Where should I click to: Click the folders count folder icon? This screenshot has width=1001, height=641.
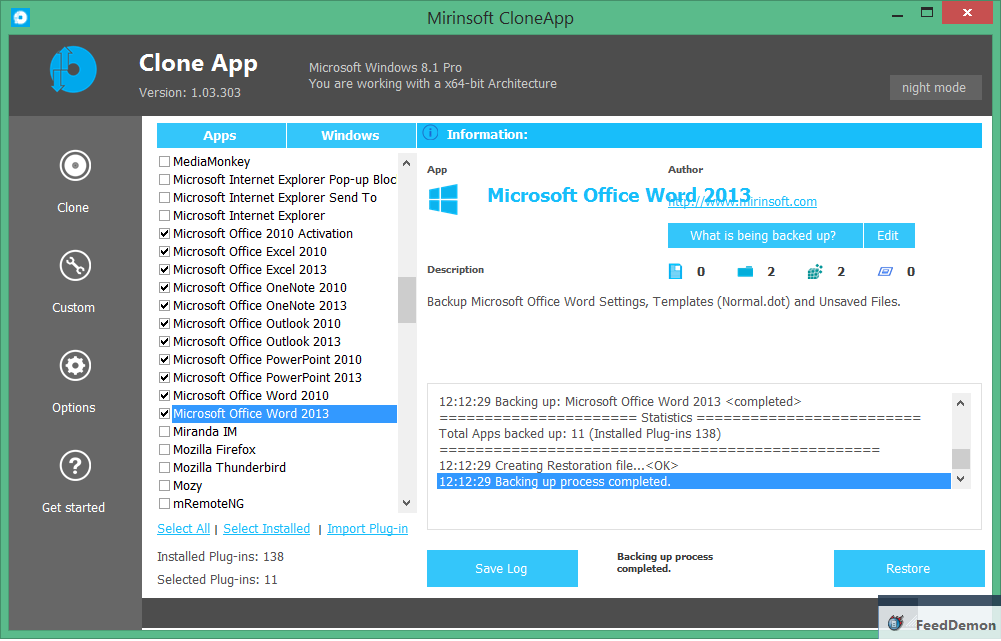point(745,272)
